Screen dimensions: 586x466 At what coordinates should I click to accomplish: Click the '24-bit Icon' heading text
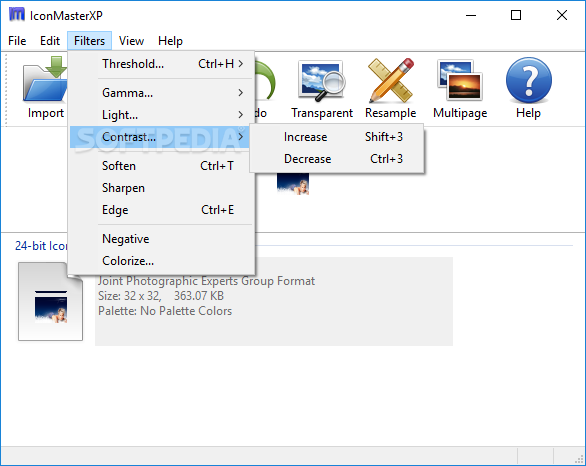tap(41, 246)
